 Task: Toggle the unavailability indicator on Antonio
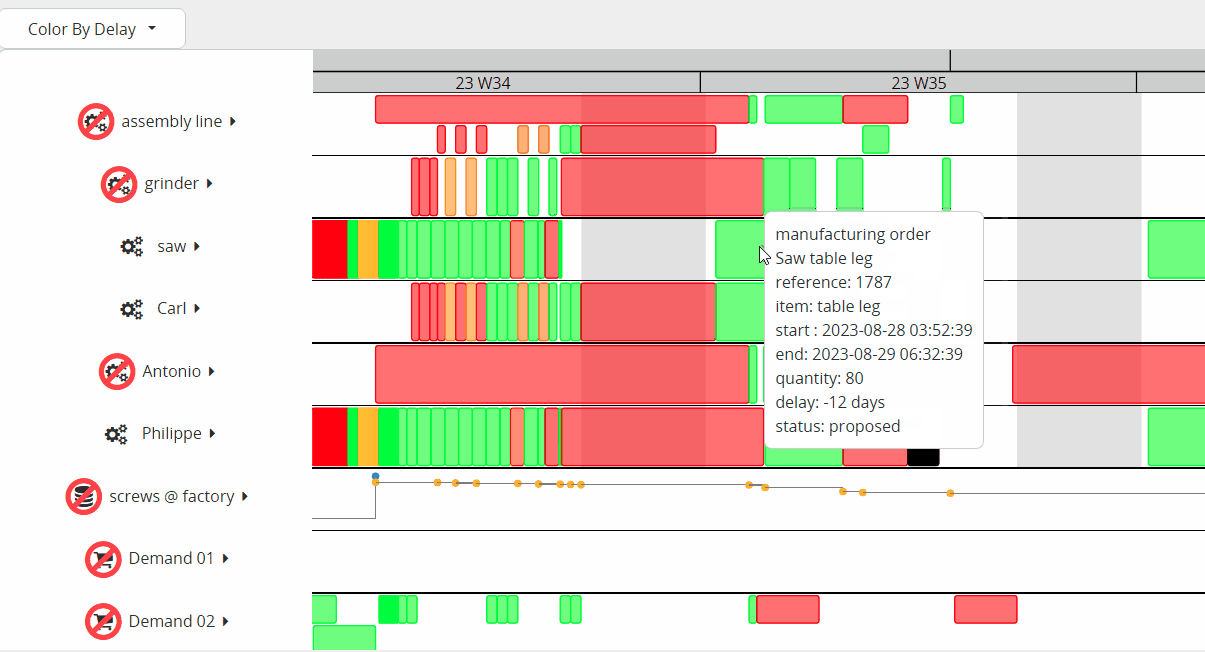click(117, 371)
